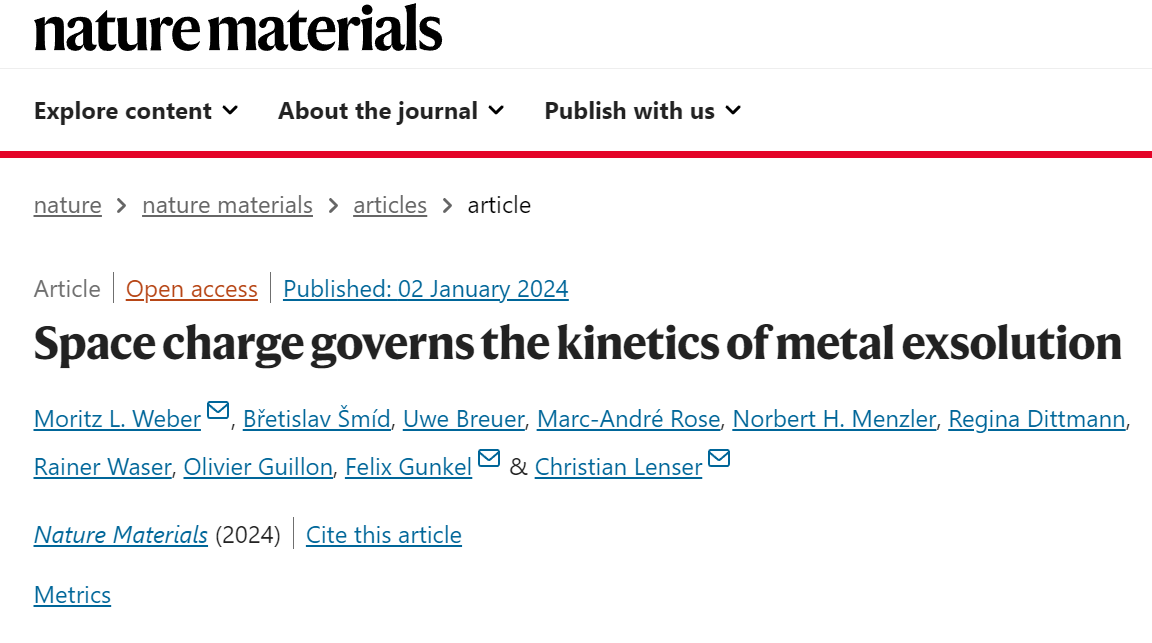The image size is (1152, 643).
Task: Click the Olivier Guillon author link
Action: [x=258, y=467]
